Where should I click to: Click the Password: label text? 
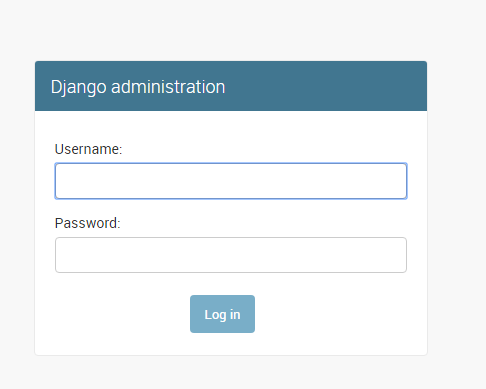click(x=87, y=223)
